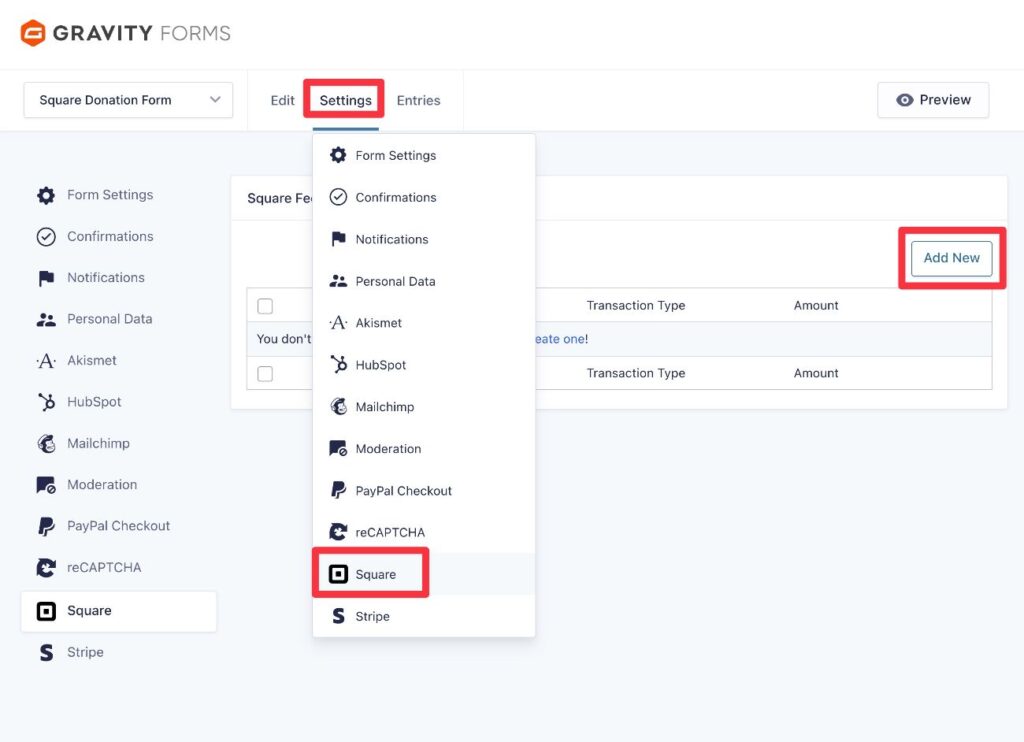The image size is (1024, 742).
Task: Switch to the Edit tab
Action: tap(282, 101)
